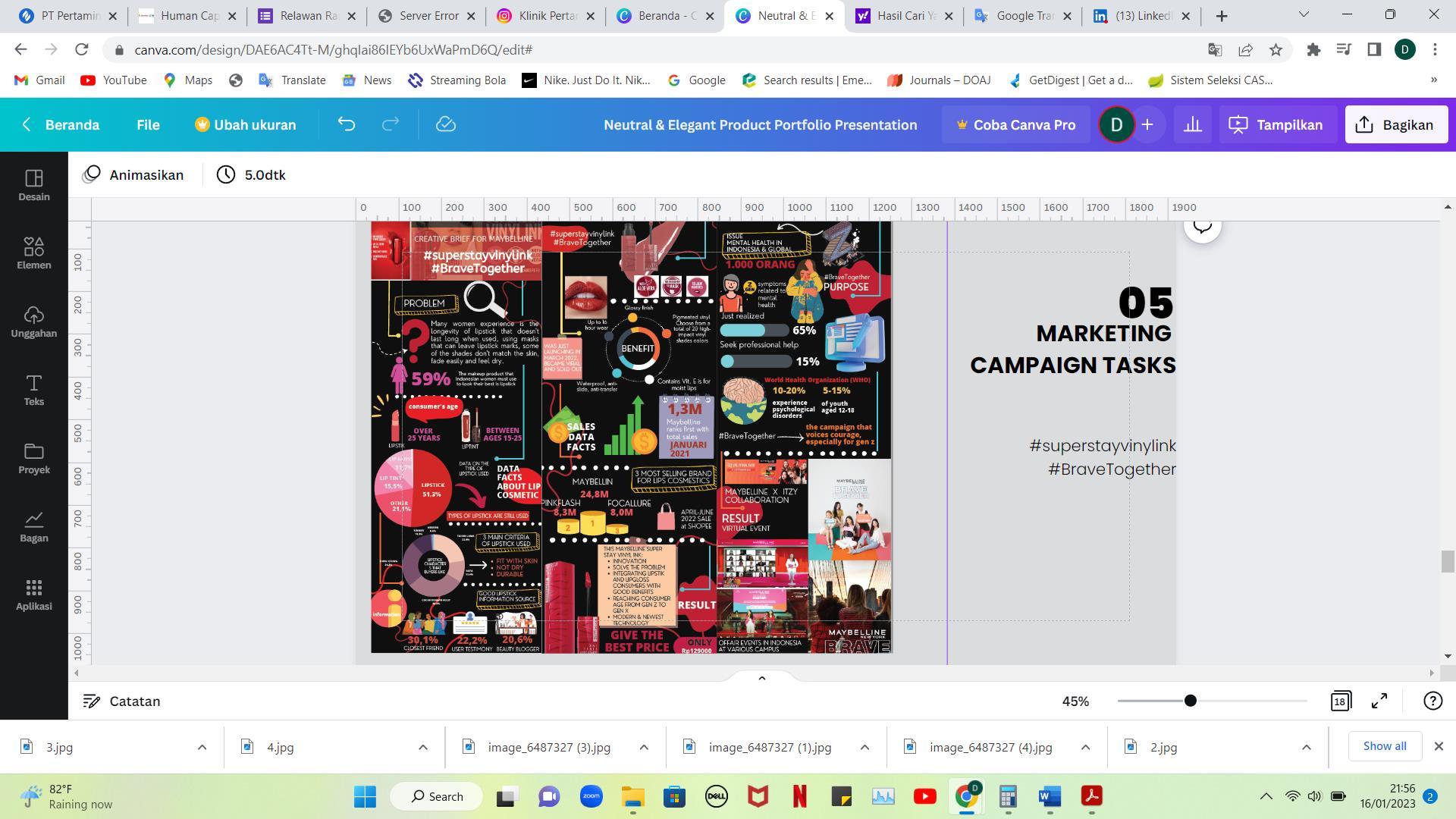Click the comment bubble on canvas
This screenshot has height=819, width=1456.
(1202, 226)
